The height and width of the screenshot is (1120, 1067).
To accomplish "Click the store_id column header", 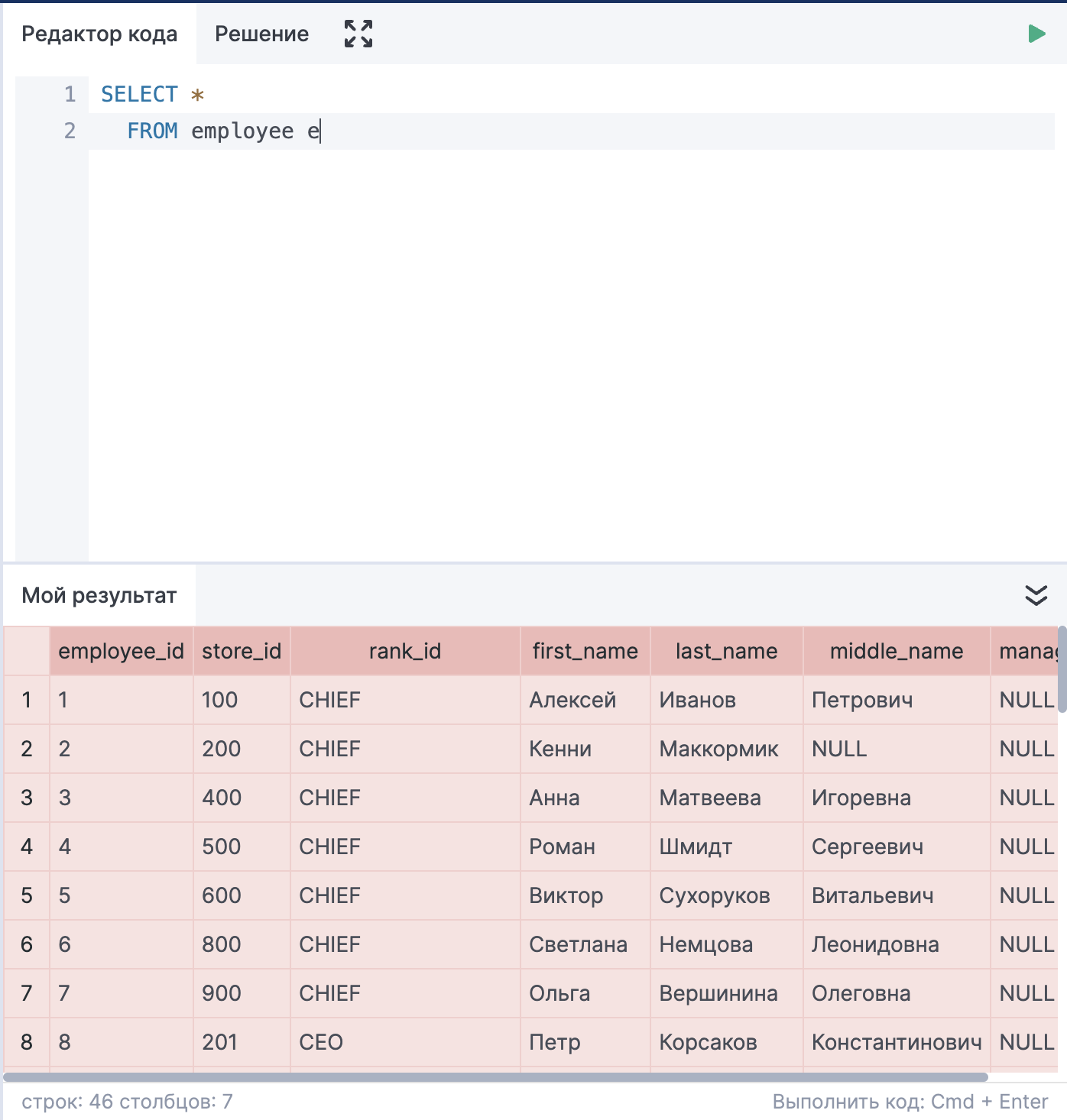I will (x=242, y=651).
